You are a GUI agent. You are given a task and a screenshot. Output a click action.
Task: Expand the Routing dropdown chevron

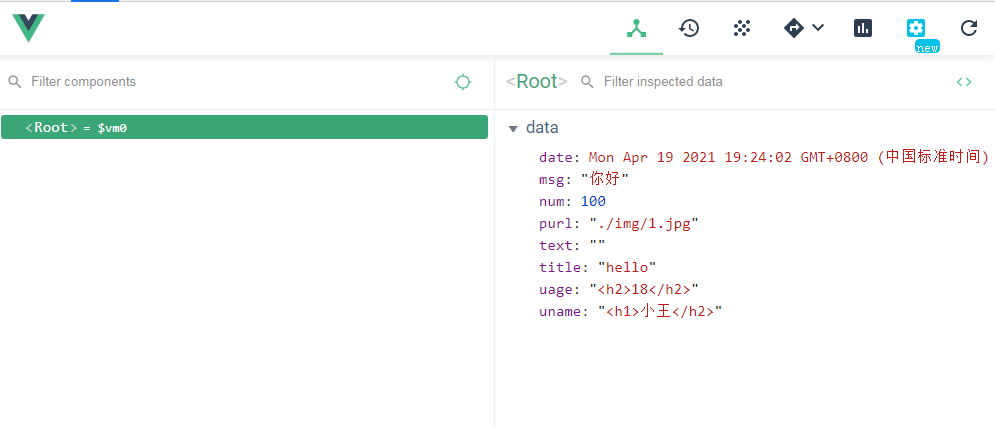[x=818, y=28]
